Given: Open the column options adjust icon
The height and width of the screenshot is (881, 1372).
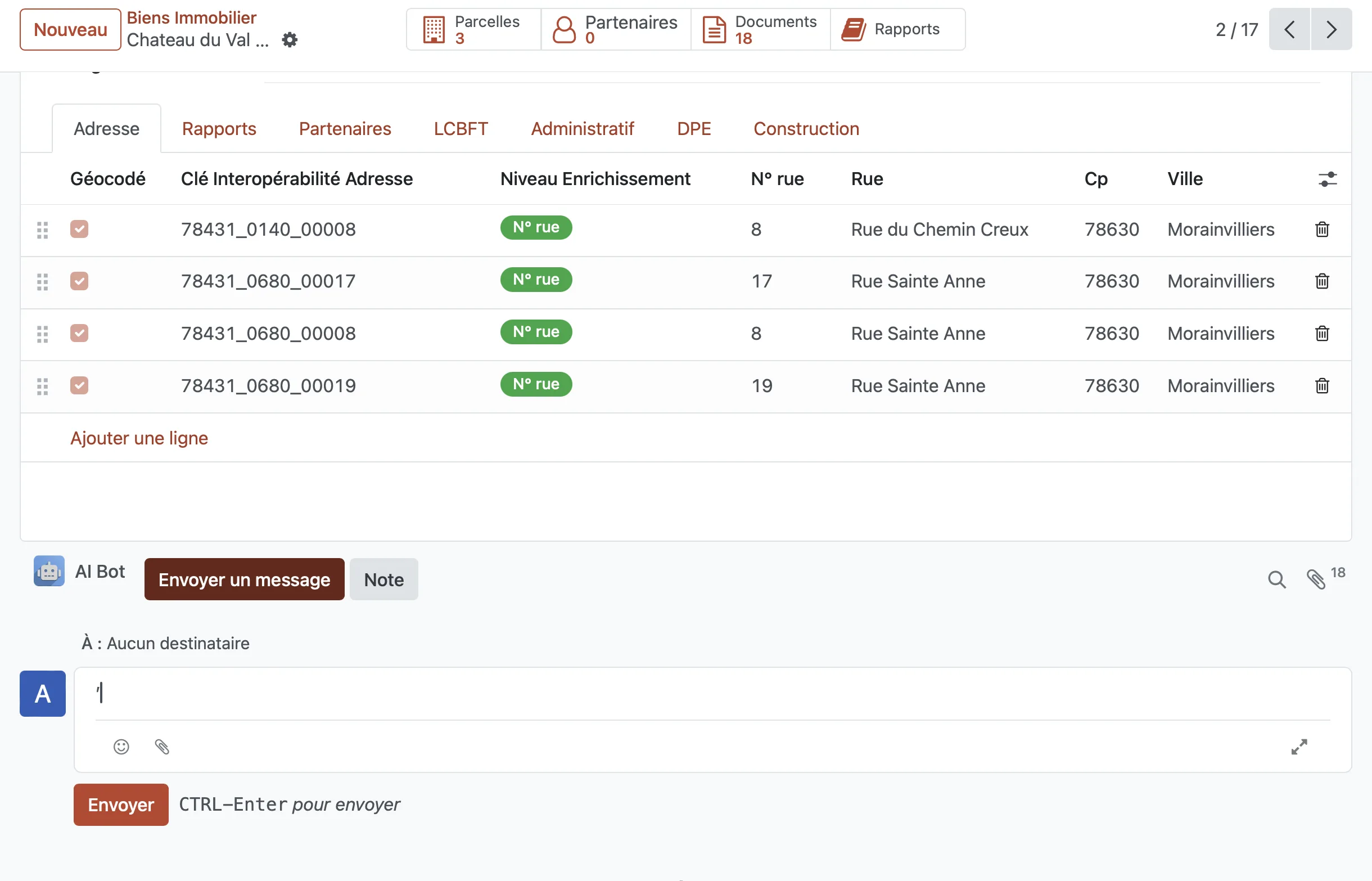Looking at the screenshot, I should click(1328, 179).
